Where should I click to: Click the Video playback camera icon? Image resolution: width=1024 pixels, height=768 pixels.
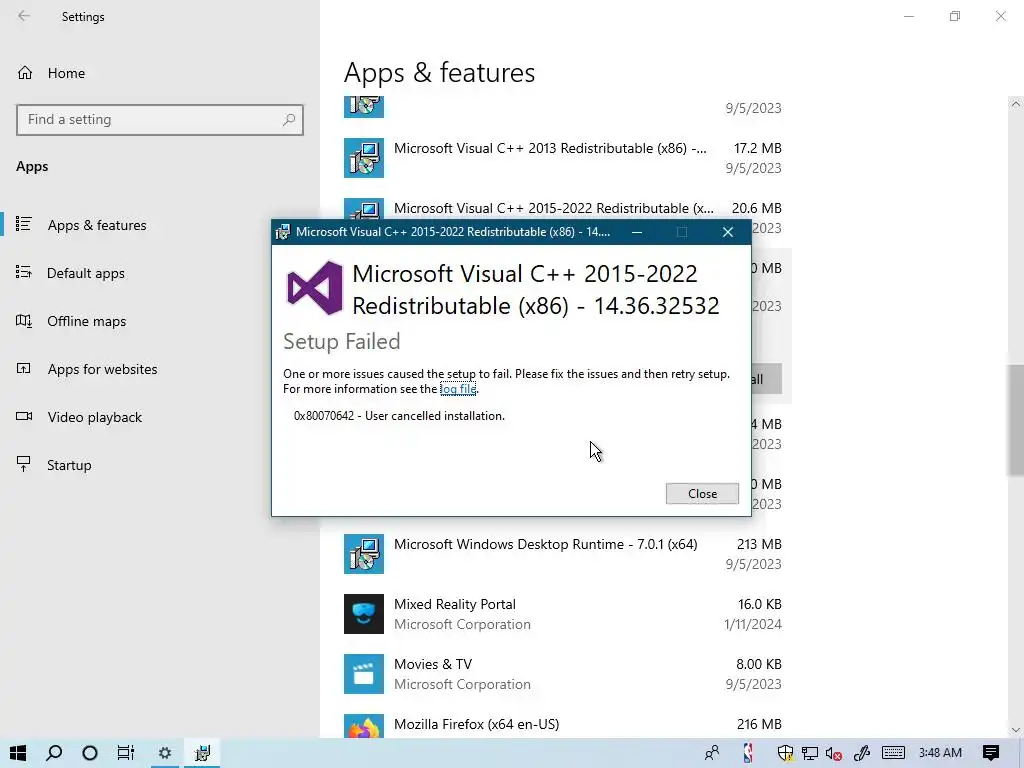pos(24,416)
